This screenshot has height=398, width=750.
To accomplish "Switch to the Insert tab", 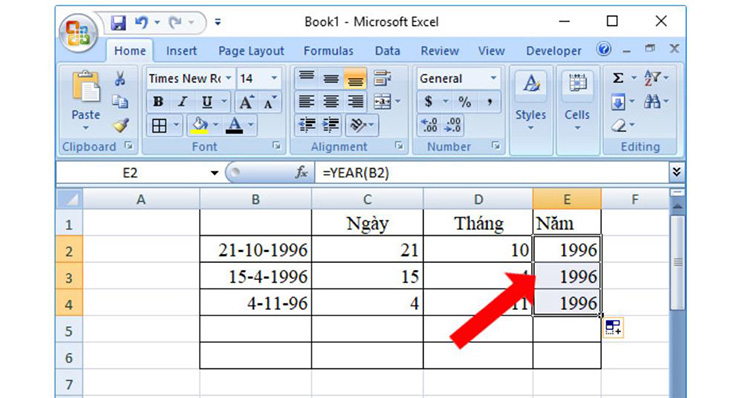I will [181, 51].
